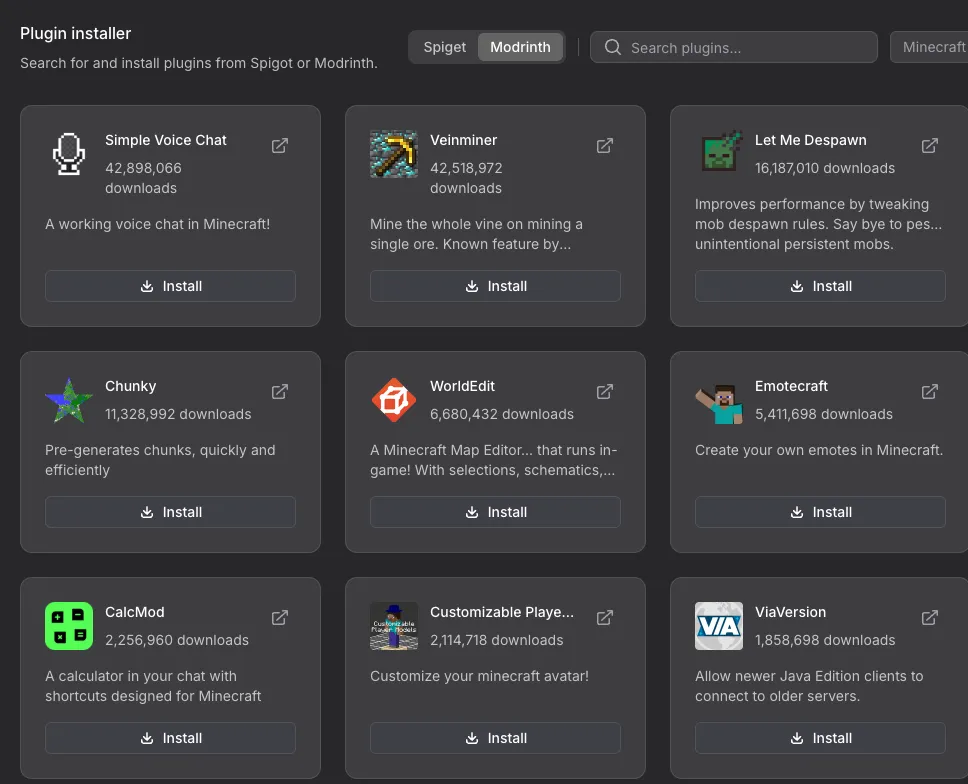Install Let Me Despawn plugin

(x=820, y=286)
